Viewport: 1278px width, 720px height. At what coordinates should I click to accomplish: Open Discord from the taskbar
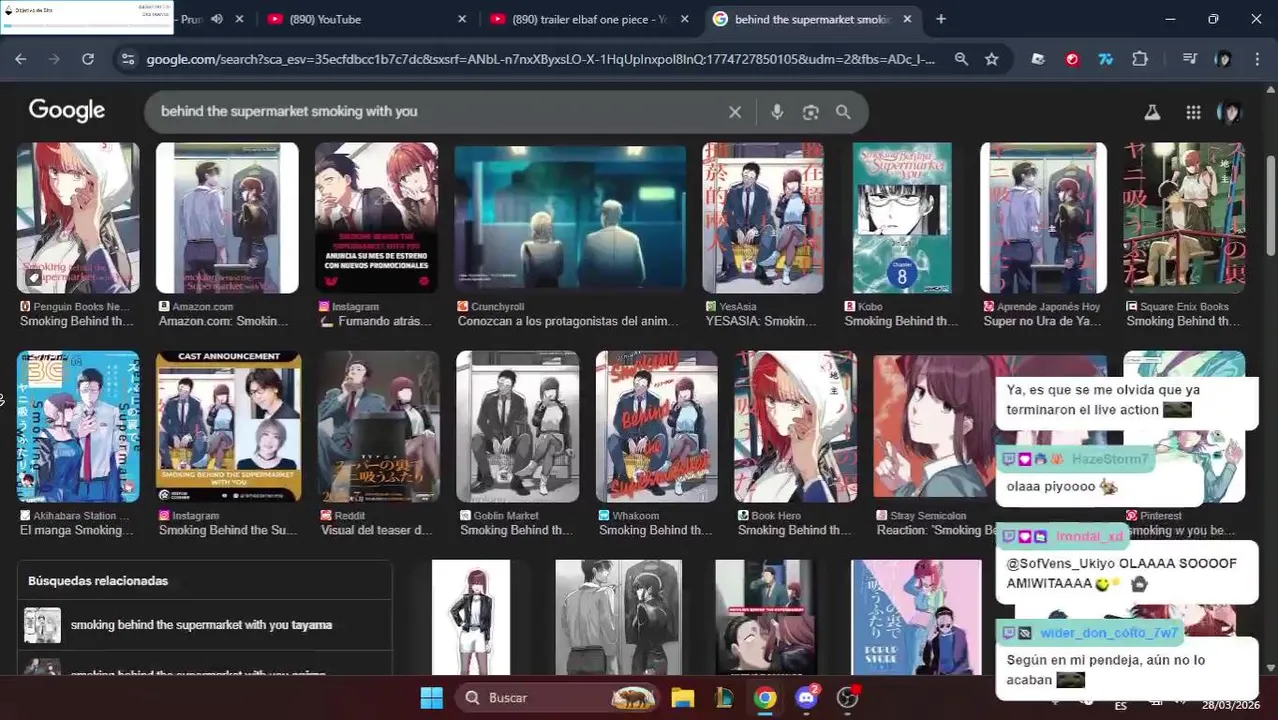click(x=807, y=698)
